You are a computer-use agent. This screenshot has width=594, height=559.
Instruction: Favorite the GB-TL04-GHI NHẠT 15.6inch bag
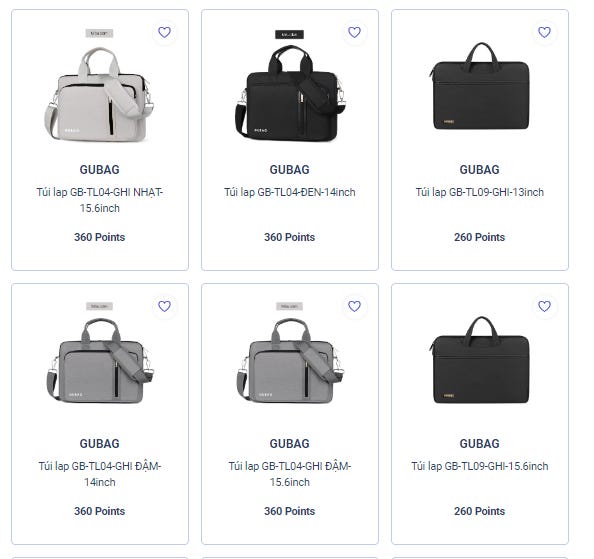pos(164,33)
